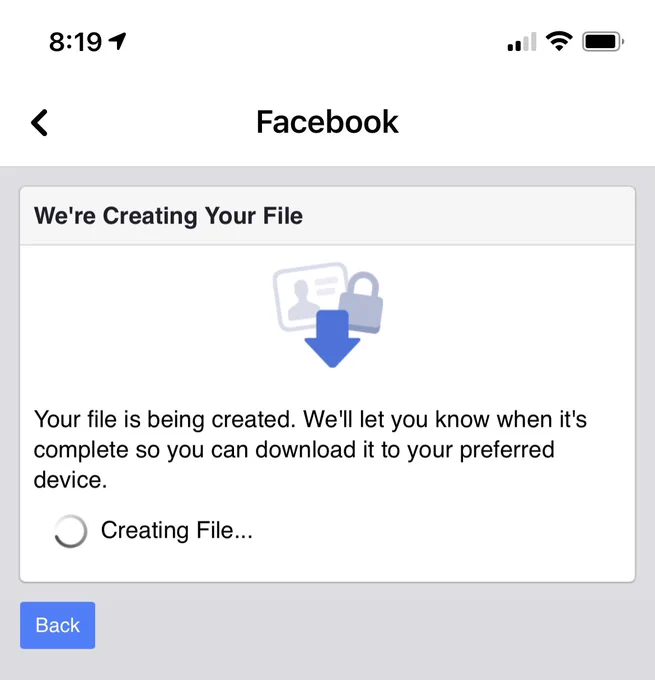The image size is (655, 680).
Task: Click the blue Back button
Action: click(x=57, y=625)
